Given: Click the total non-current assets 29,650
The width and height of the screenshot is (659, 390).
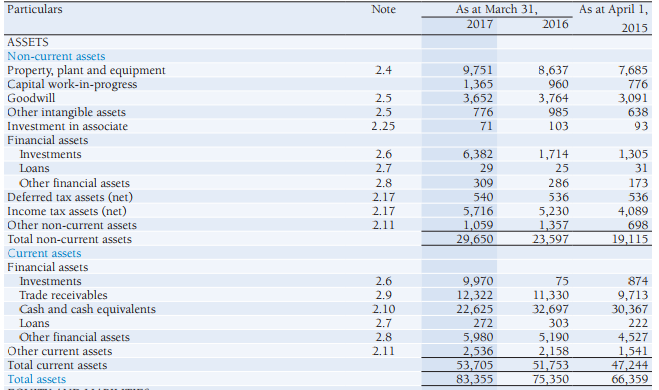Looking at the screenshot, I should (x=475, y=239).
